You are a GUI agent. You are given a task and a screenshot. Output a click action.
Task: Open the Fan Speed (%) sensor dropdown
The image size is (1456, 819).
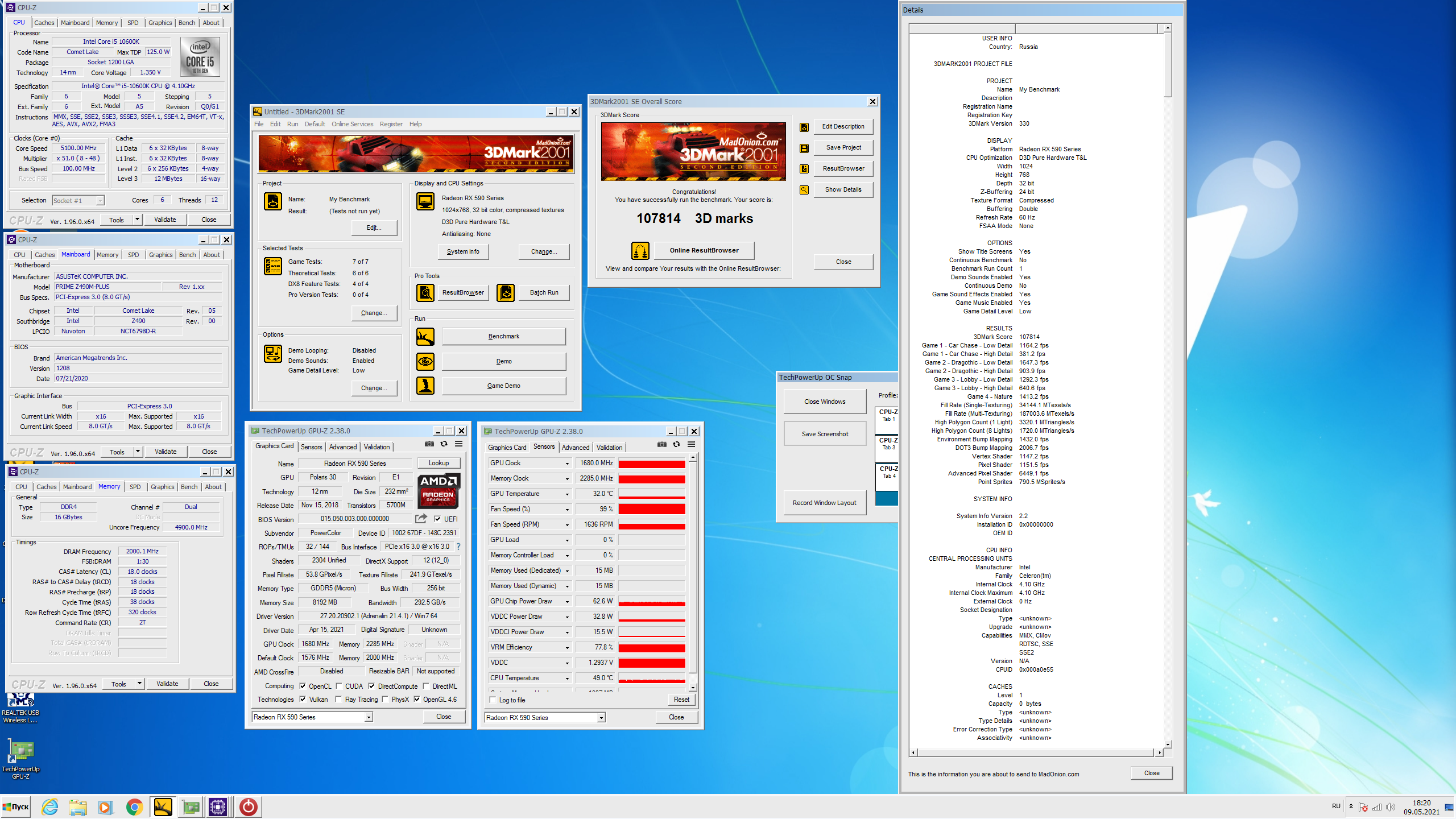567,509
